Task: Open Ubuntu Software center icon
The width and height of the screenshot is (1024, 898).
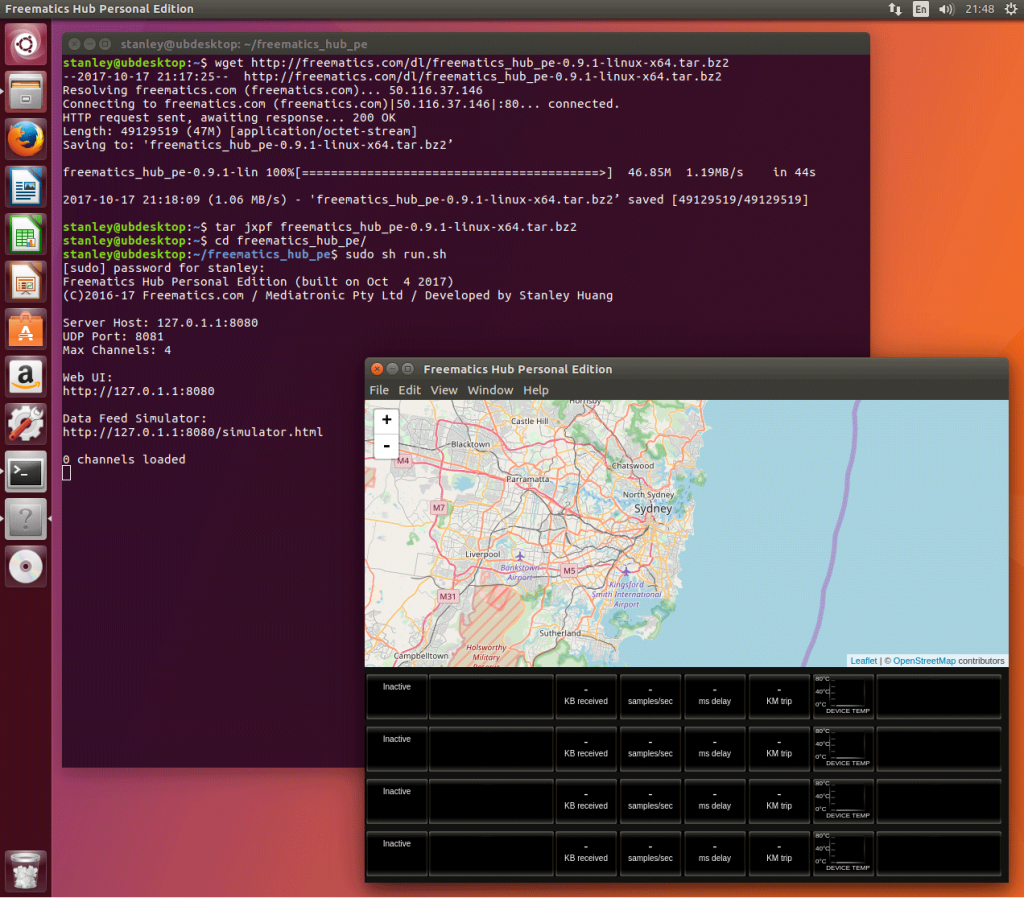Action: pos(26,330)
